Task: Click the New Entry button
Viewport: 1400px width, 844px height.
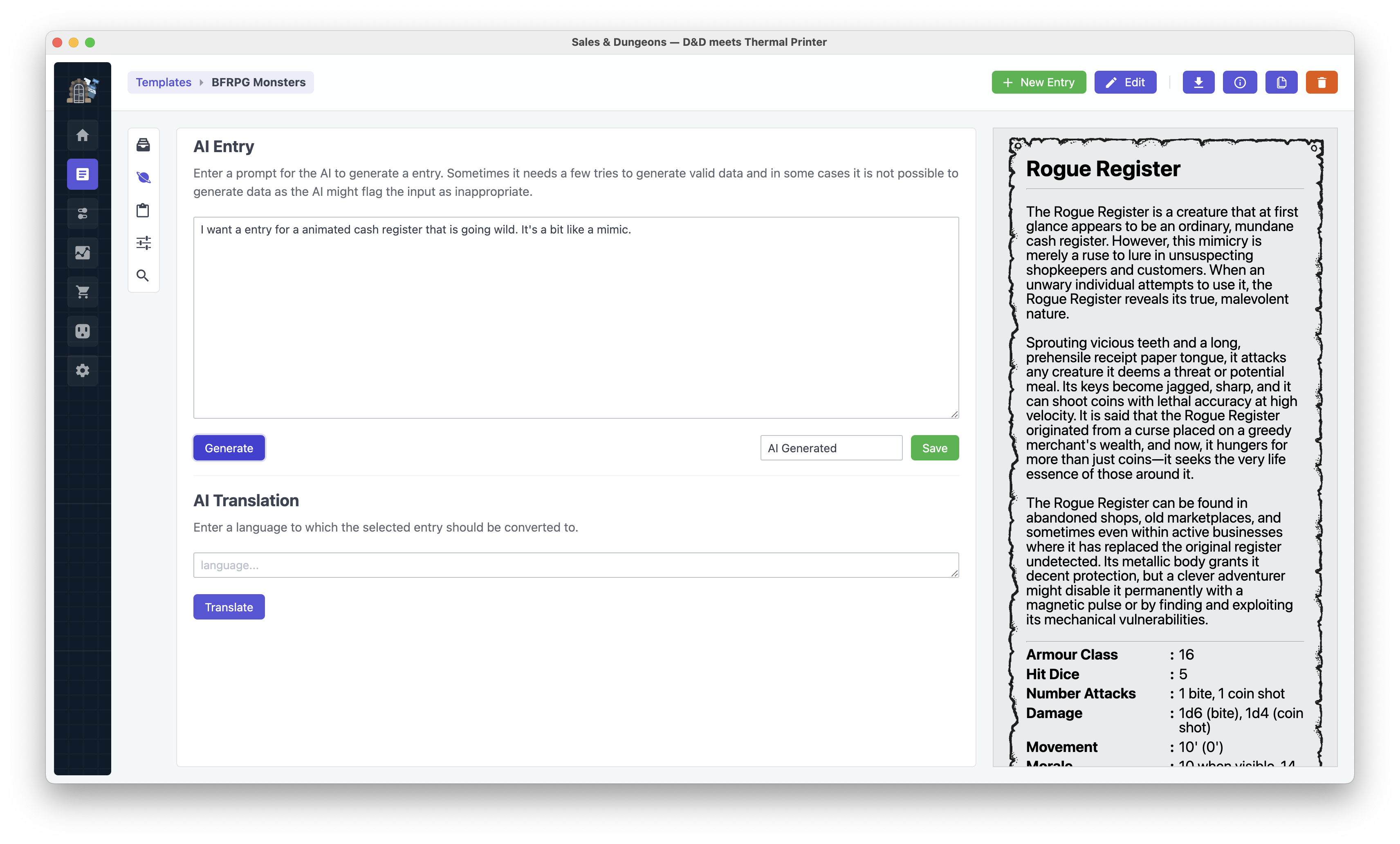Action: 1039,82
